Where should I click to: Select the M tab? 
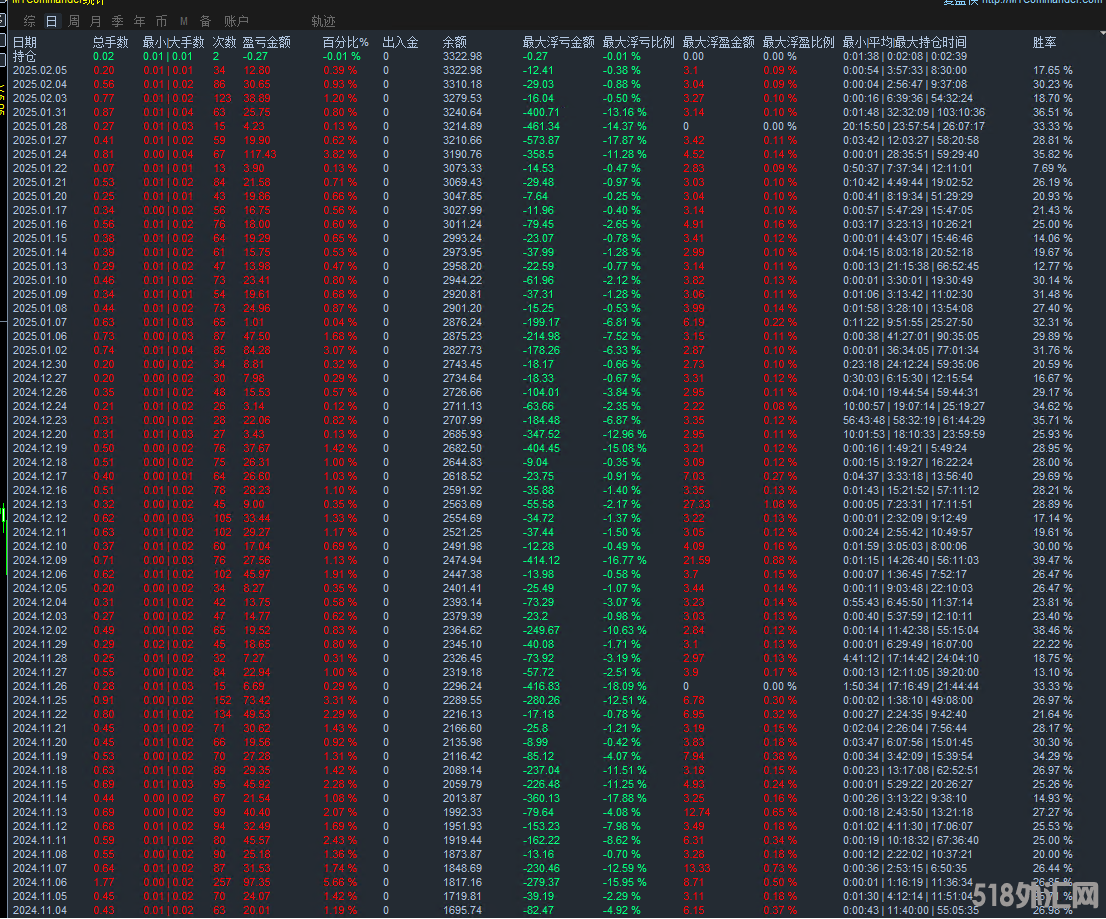[x=183, y=21]
